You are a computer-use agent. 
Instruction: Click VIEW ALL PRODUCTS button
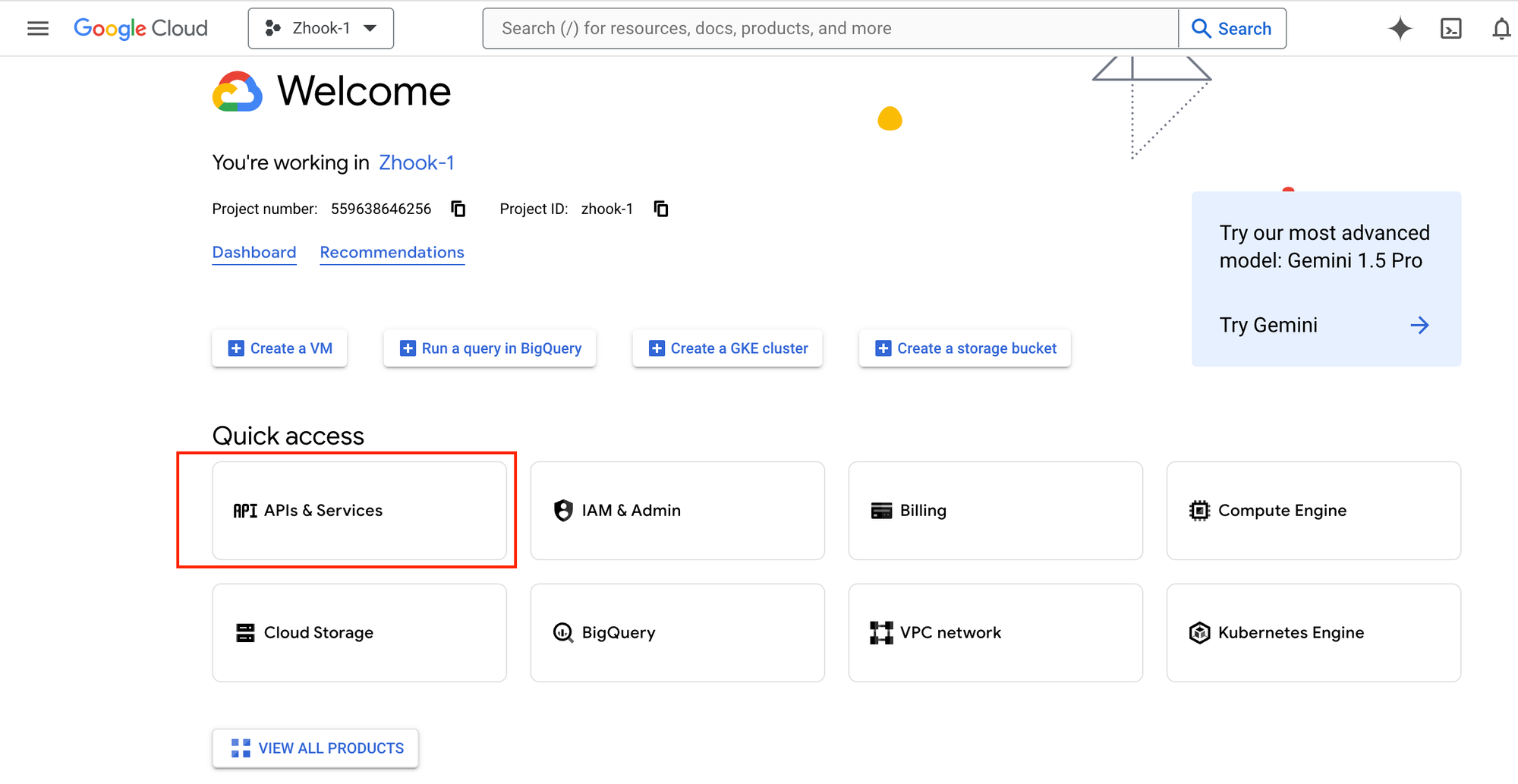tap(316, 748)
